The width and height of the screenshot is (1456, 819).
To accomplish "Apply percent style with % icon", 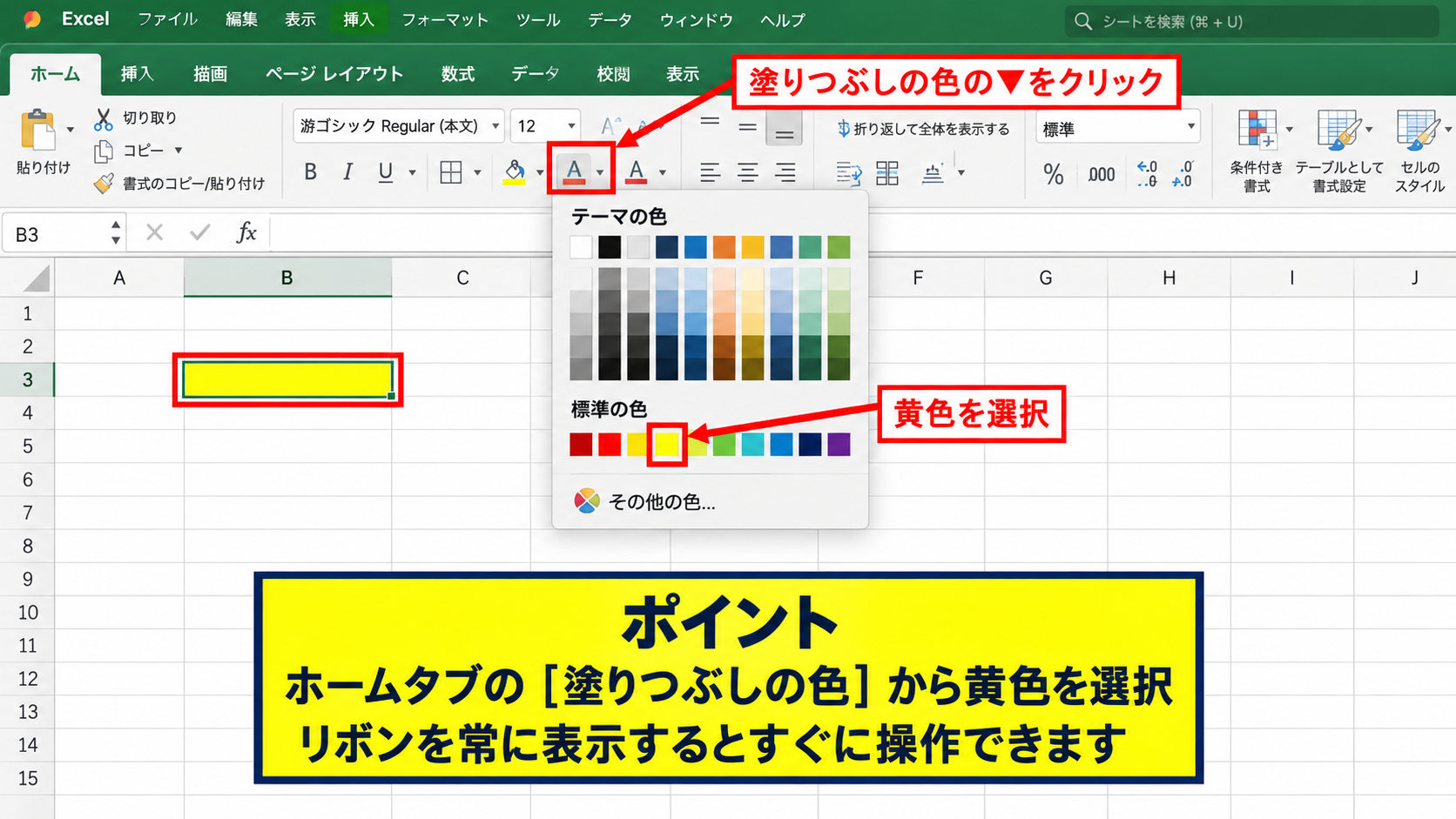I will (x=1054, y=175).
